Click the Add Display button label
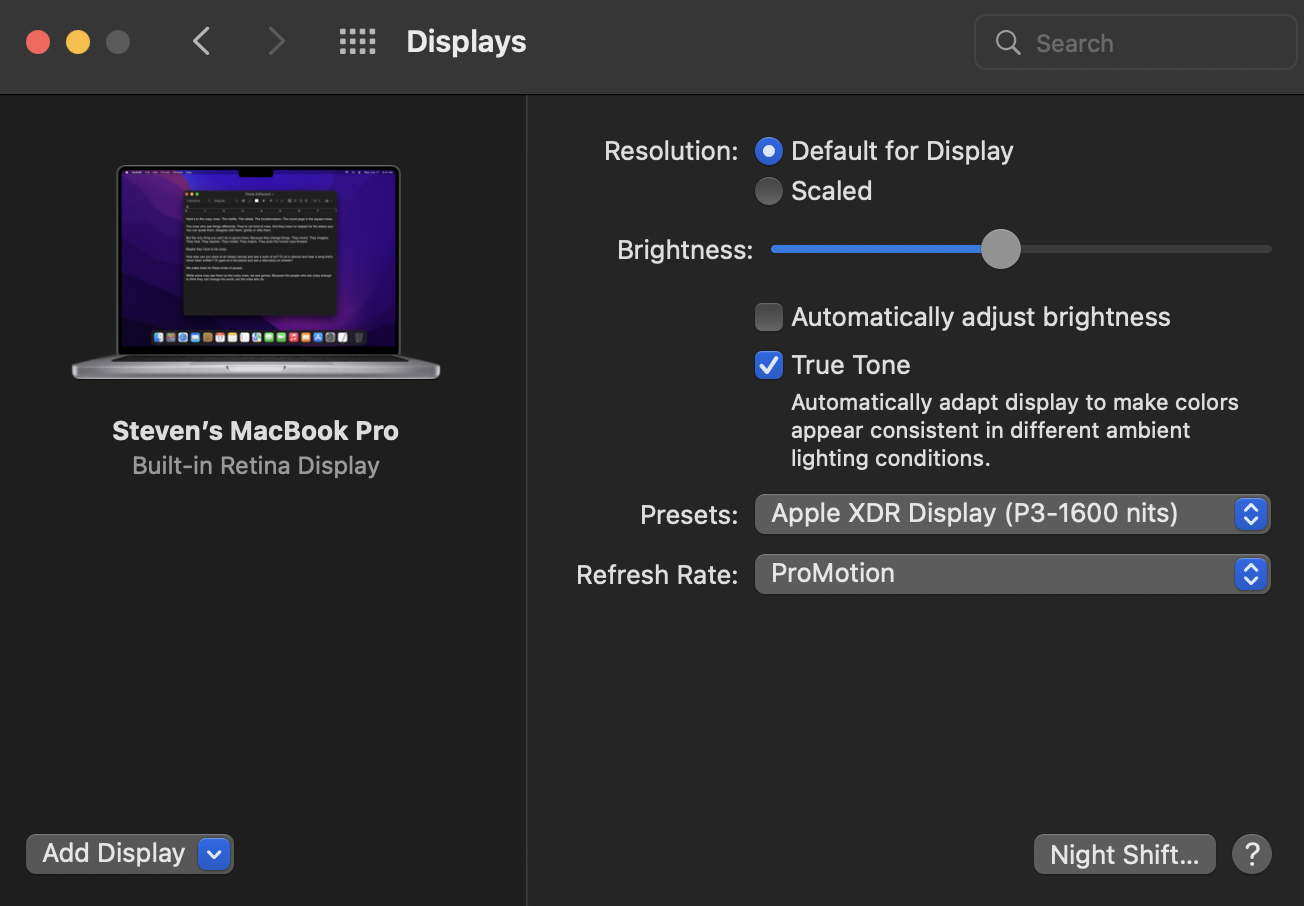Image resolution: width=1304 pixels, height=906 pixels. pos(114,854)
